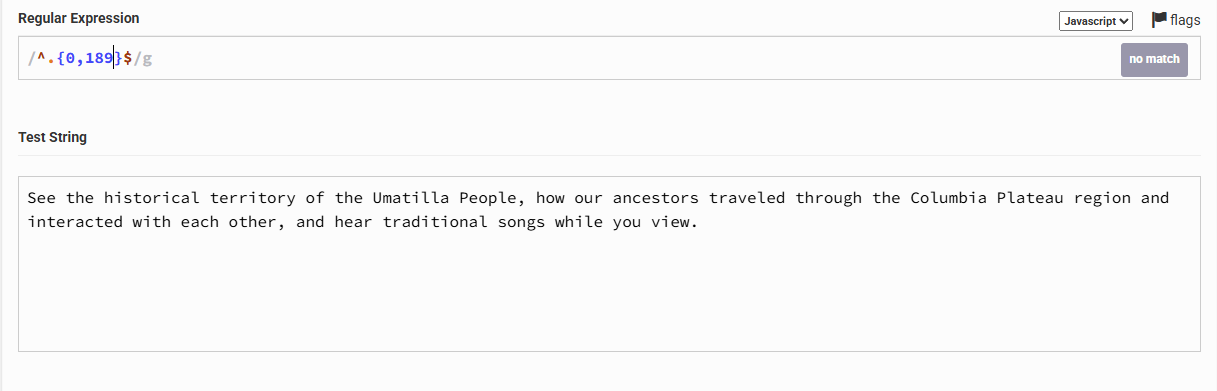The height and width of the screenshot is (391, 1217).
Task: Click the g flag after the regex
Action: tap(147, 59)
